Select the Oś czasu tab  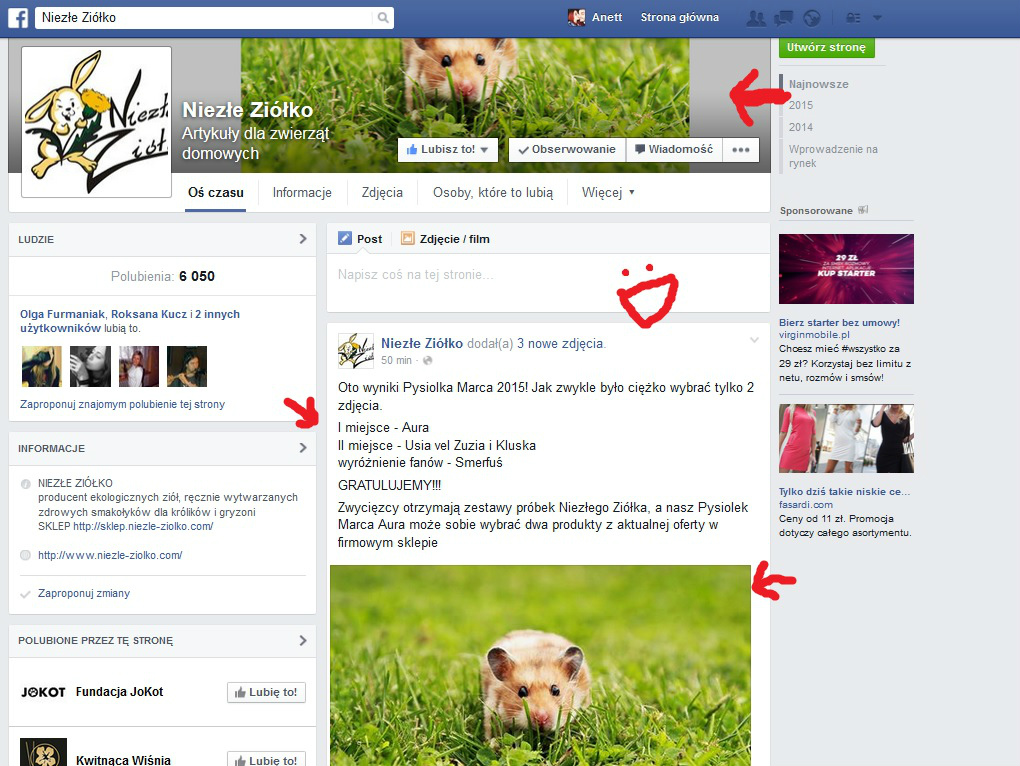click(x=215, y=192)
